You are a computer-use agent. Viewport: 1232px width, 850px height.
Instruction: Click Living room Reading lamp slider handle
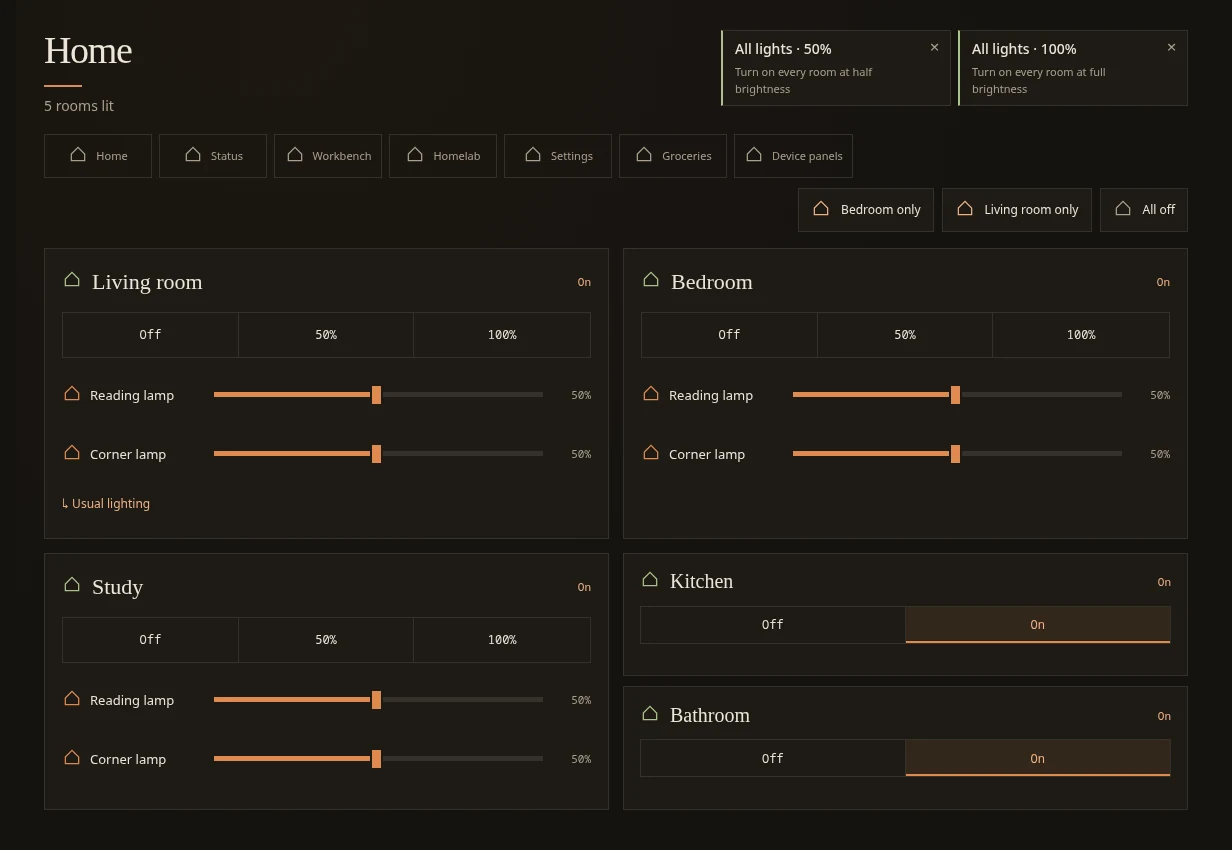tap(376, 395)
